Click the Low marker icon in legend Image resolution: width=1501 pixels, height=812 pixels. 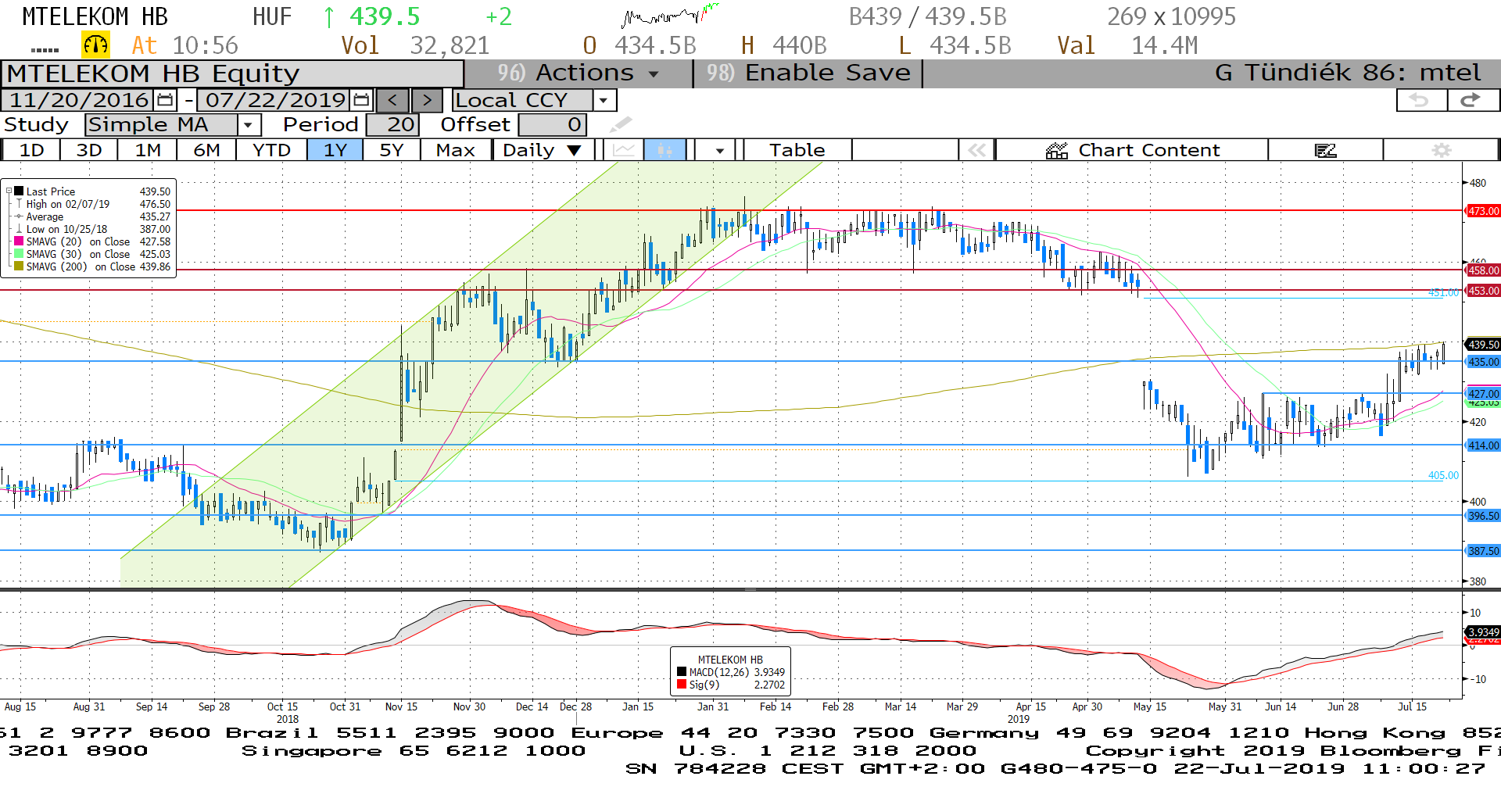pyautogui.click(x=19, y=229)
